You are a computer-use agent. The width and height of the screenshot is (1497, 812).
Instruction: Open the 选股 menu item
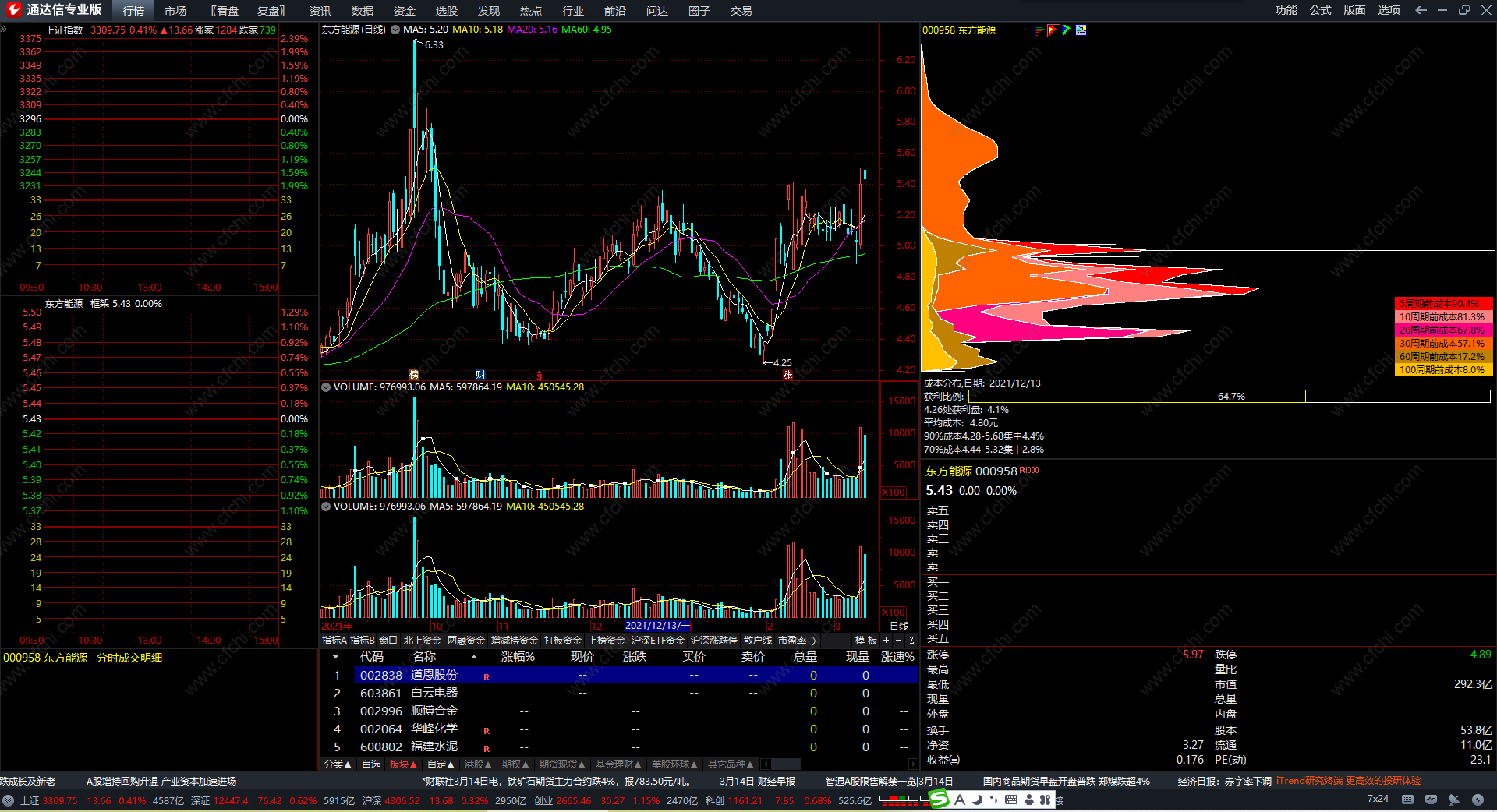(447, 11)
